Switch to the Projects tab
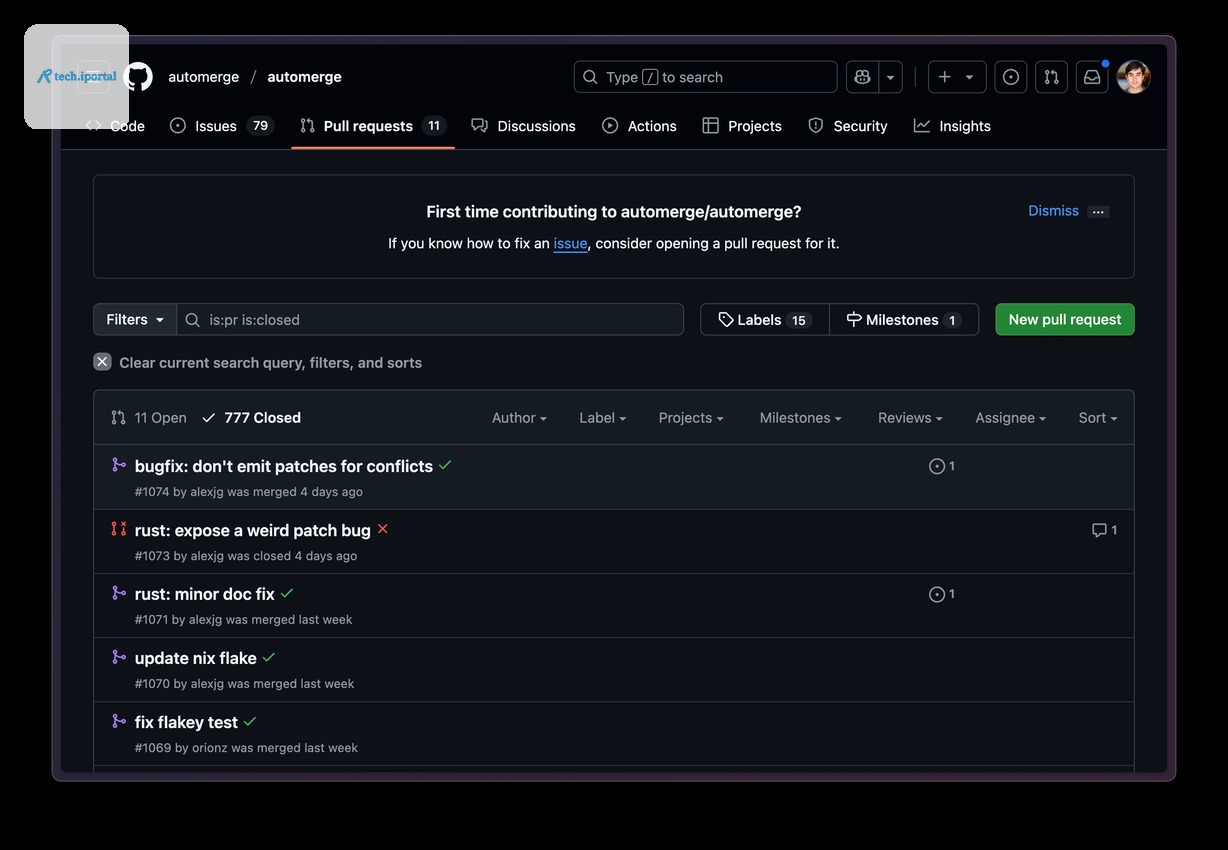The width and height of the screenshot is (1228, 850). point(742,126)
